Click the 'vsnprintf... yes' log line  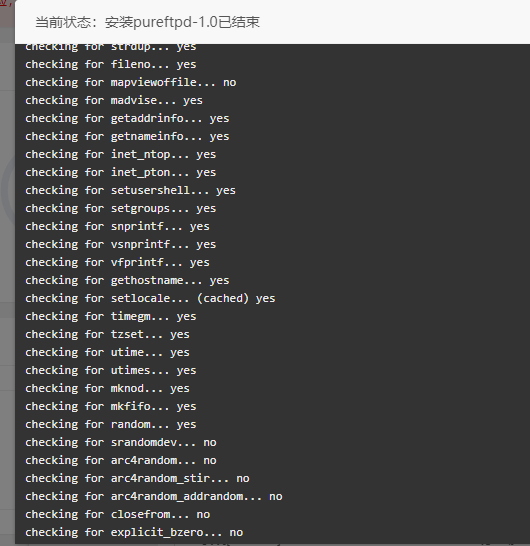pos(120,244)
